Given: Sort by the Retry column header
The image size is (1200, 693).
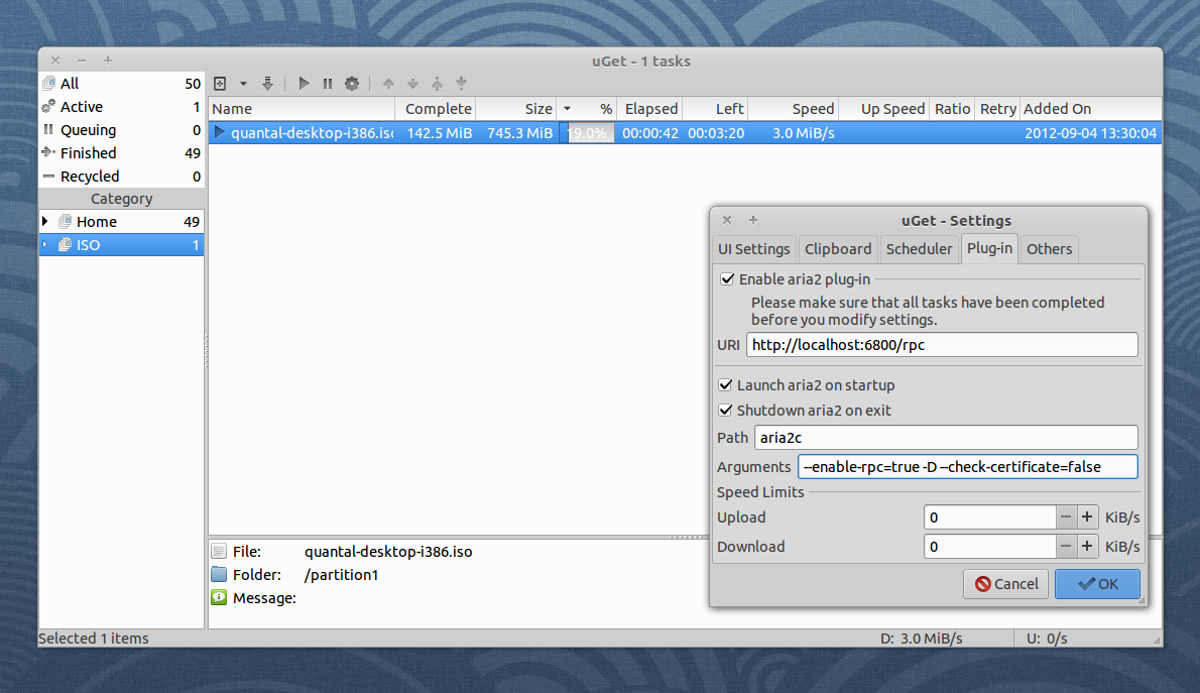Looking at the screenshot, I should tap(997, 109).
